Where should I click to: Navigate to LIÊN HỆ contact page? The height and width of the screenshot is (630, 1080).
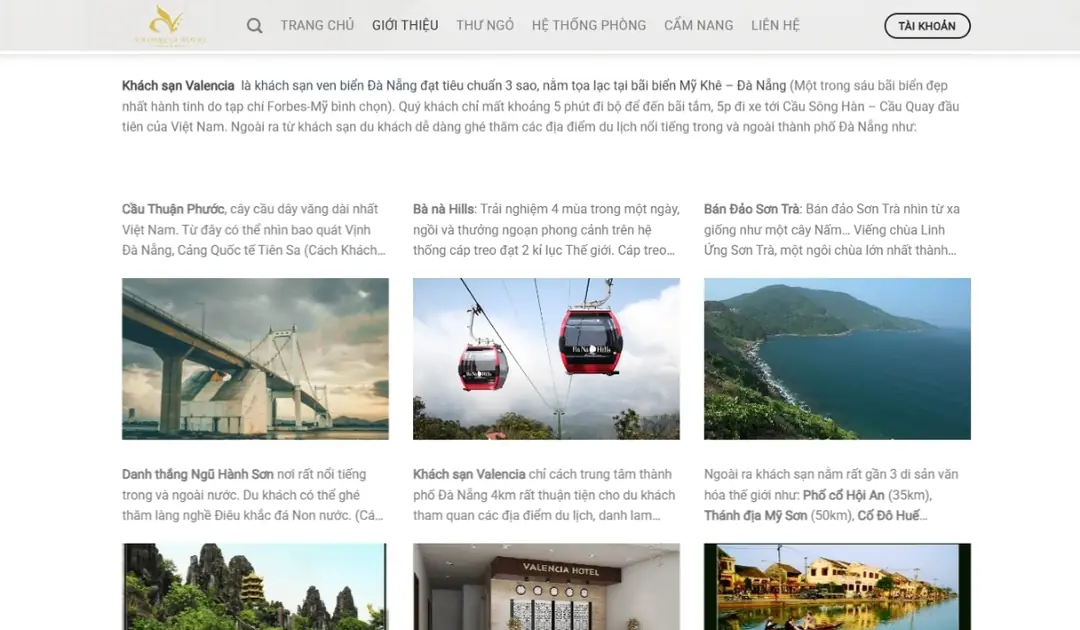click(x=775, y=25)
